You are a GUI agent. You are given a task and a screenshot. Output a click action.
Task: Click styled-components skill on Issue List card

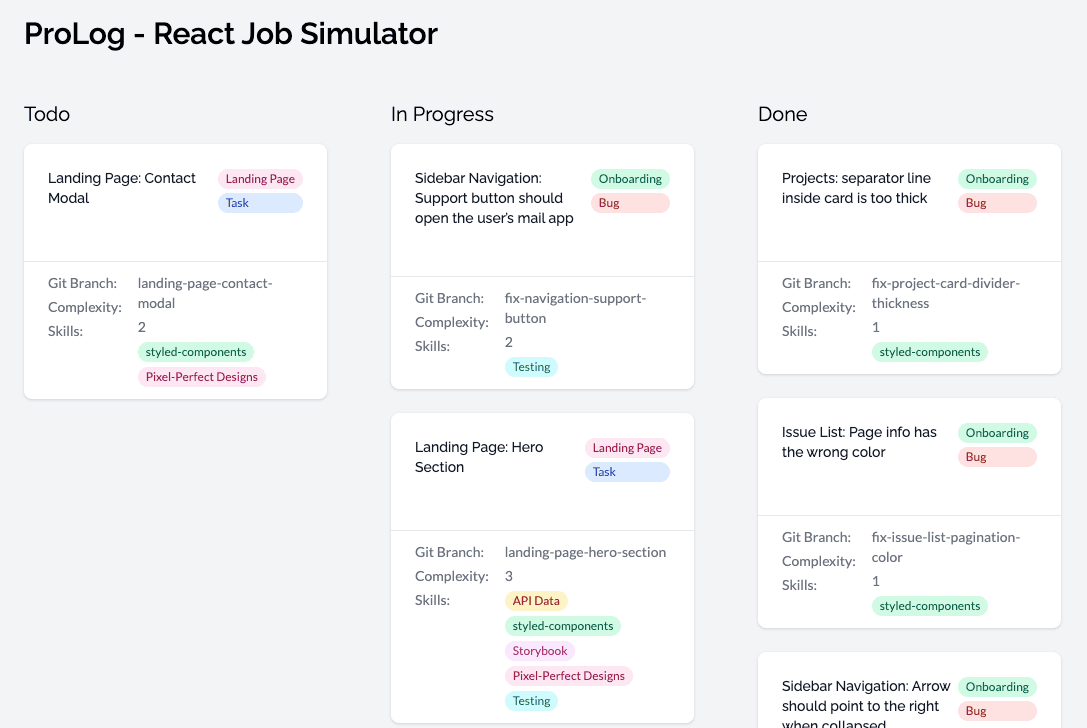coord(929,606)
